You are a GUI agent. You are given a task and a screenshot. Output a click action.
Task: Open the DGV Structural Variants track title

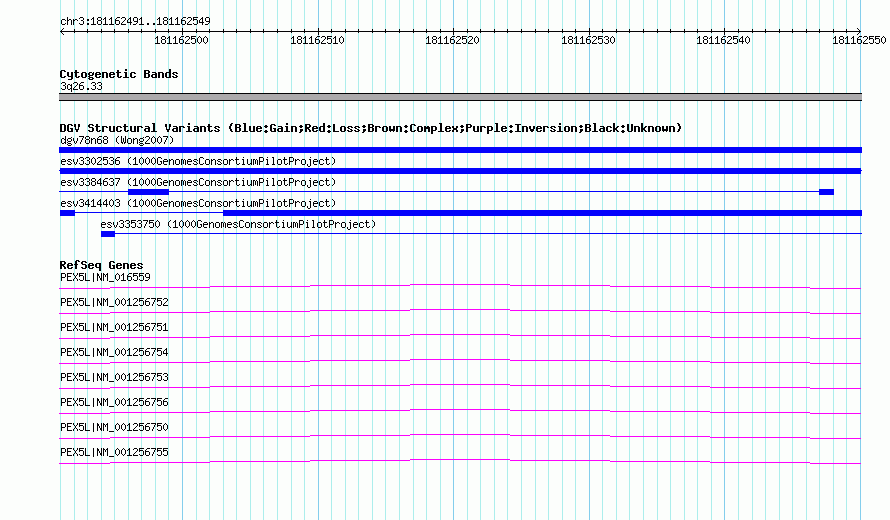pyautogui.click(x=371, y=128)
